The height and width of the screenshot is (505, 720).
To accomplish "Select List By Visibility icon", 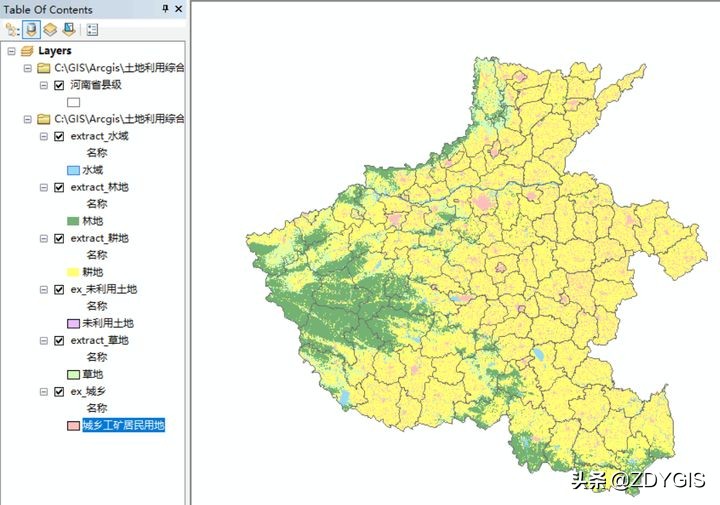I will click(x=50, y=30).
